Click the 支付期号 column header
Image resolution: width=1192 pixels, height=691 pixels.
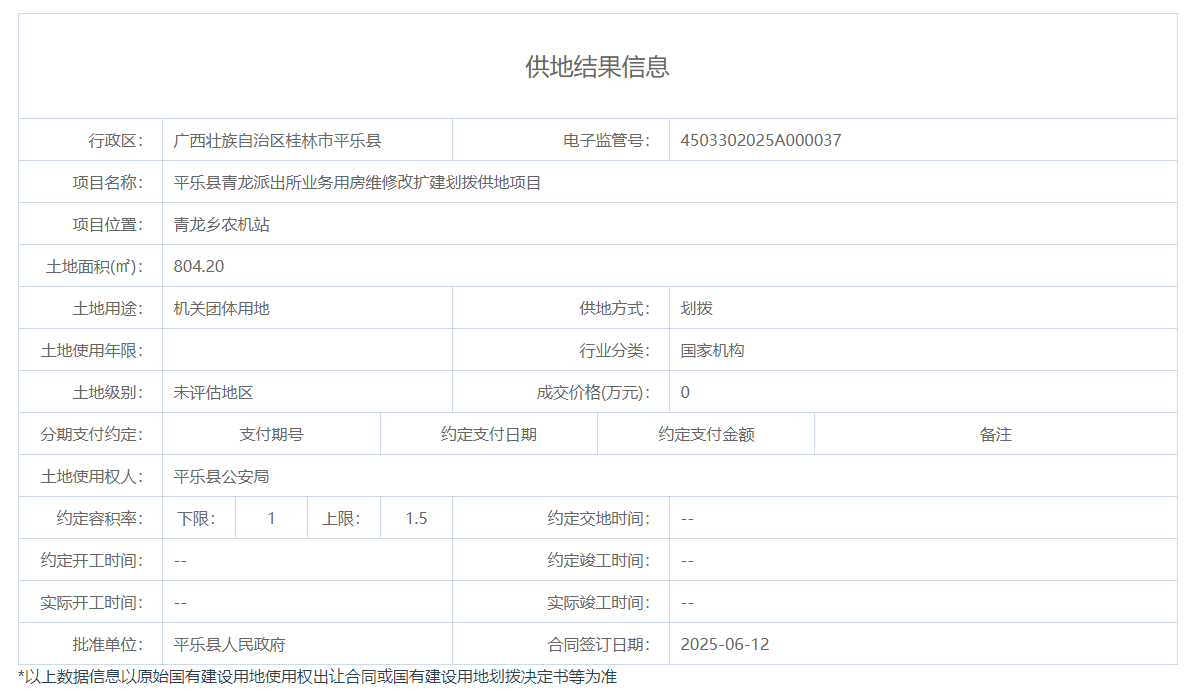[x=271, y=434]
